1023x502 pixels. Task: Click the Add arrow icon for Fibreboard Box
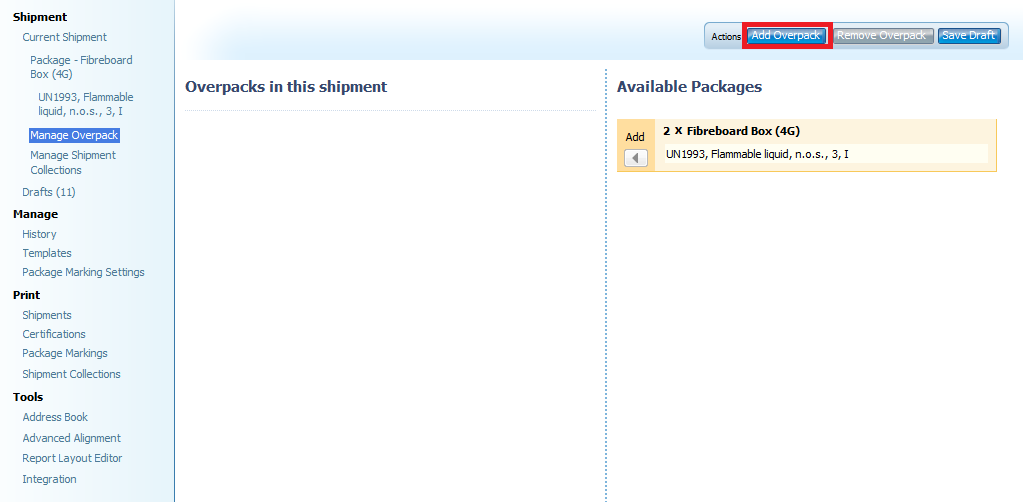(636, 158)
